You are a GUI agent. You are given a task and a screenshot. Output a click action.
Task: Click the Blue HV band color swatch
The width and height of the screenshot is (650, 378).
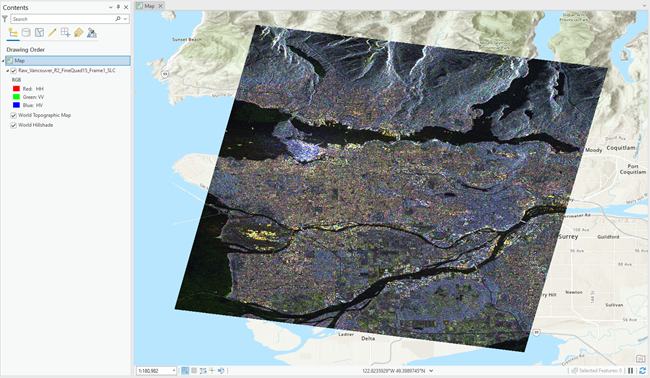(16, 105)
